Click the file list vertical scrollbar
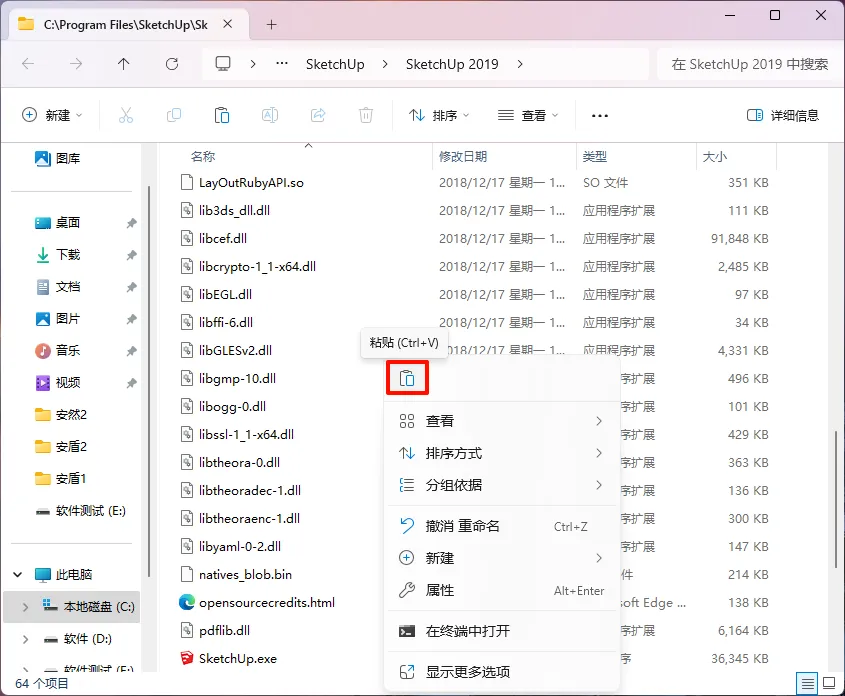Image resolution: width=845 pixels, height=696 pixels. pos(835,498)
